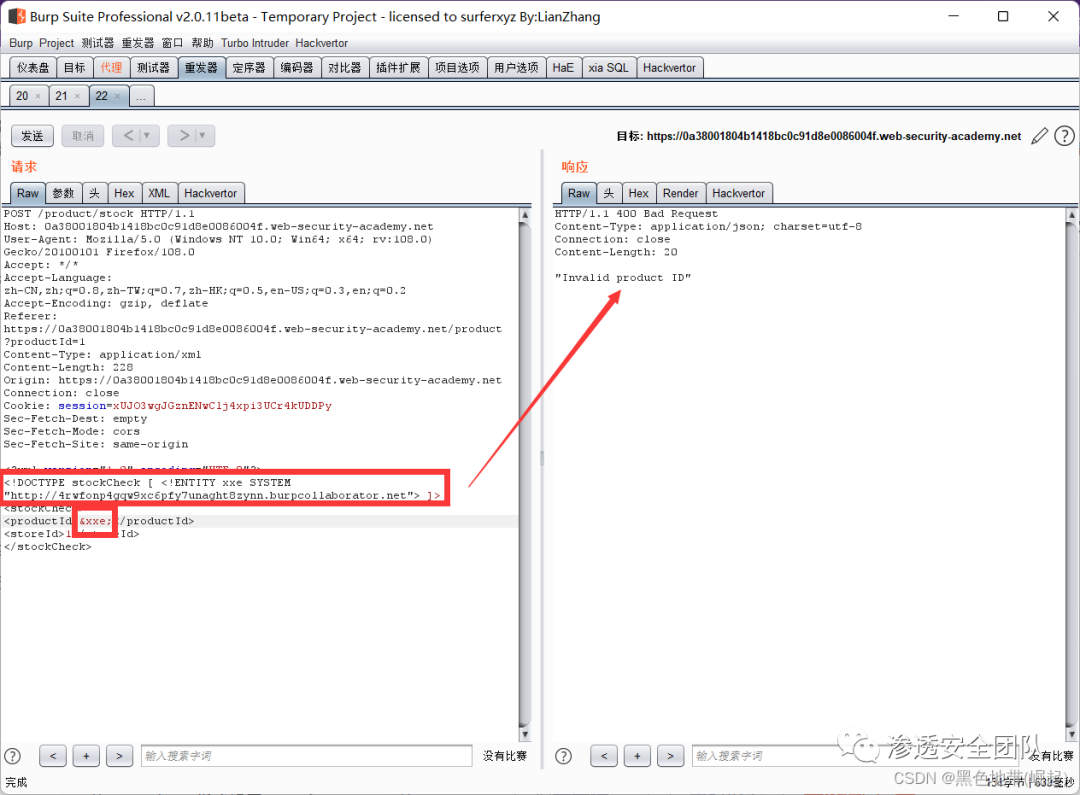Switch to the 定序器 sequencer tab
Screen dimensions: 1080x795
point(249,68)
